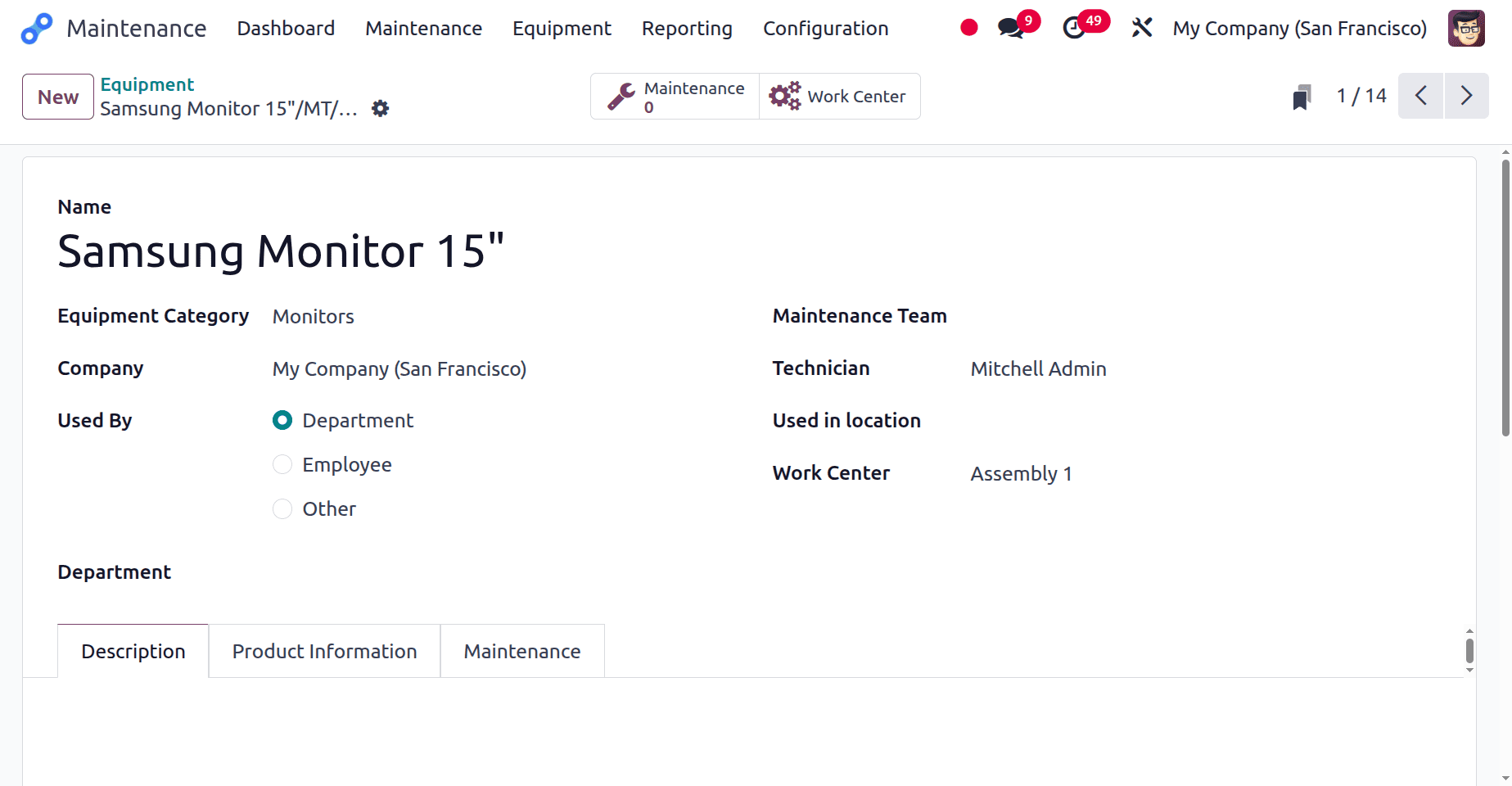This screenshot has width=1512, height=786.
Task: Click the New button
Action: pyautogui.click(x=58, y=97)
